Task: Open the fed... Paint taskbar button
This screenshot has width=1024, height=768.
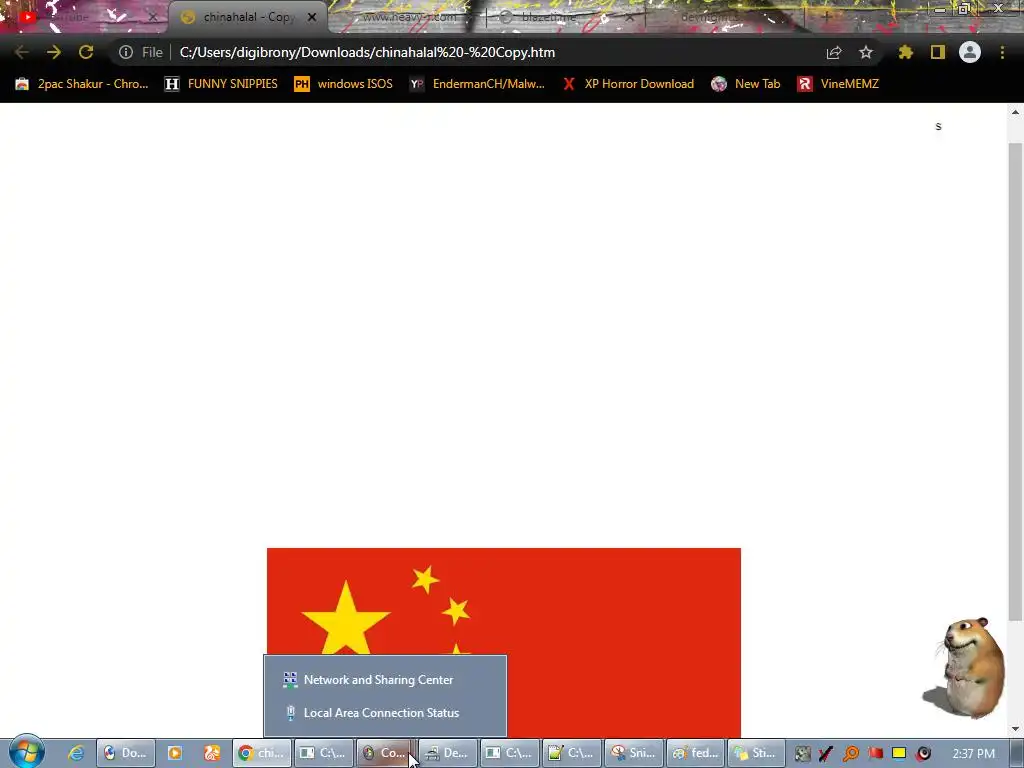Action: coord(696,753)
